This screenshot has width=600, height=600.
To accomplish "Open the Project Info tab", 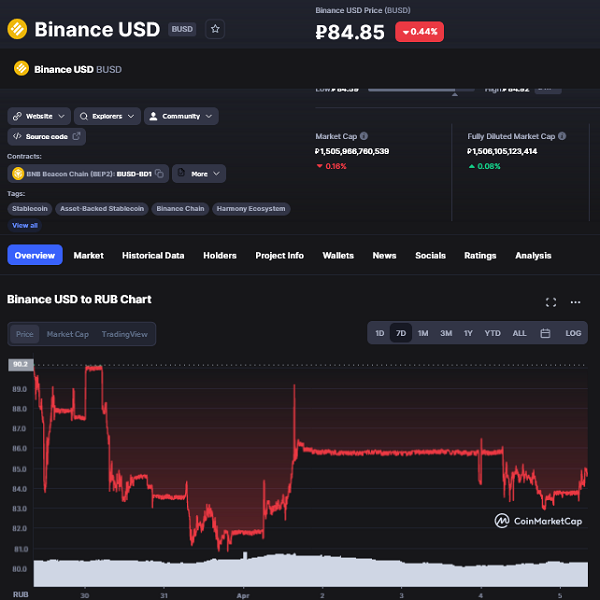I will pyautogui.click(x=279, y=255).
